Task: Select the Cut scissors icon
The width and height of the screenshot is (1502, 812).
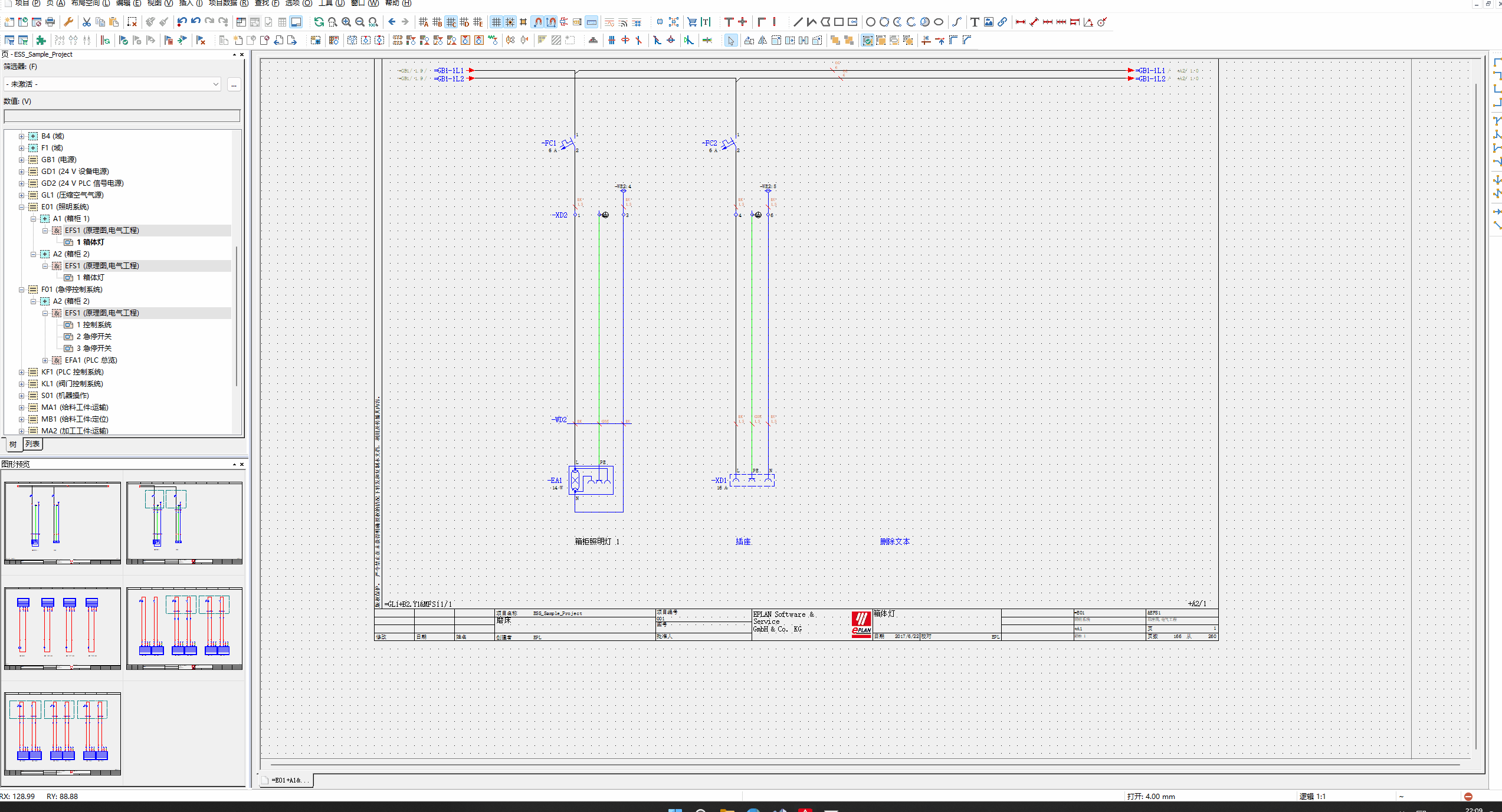Action: (87, 22)
